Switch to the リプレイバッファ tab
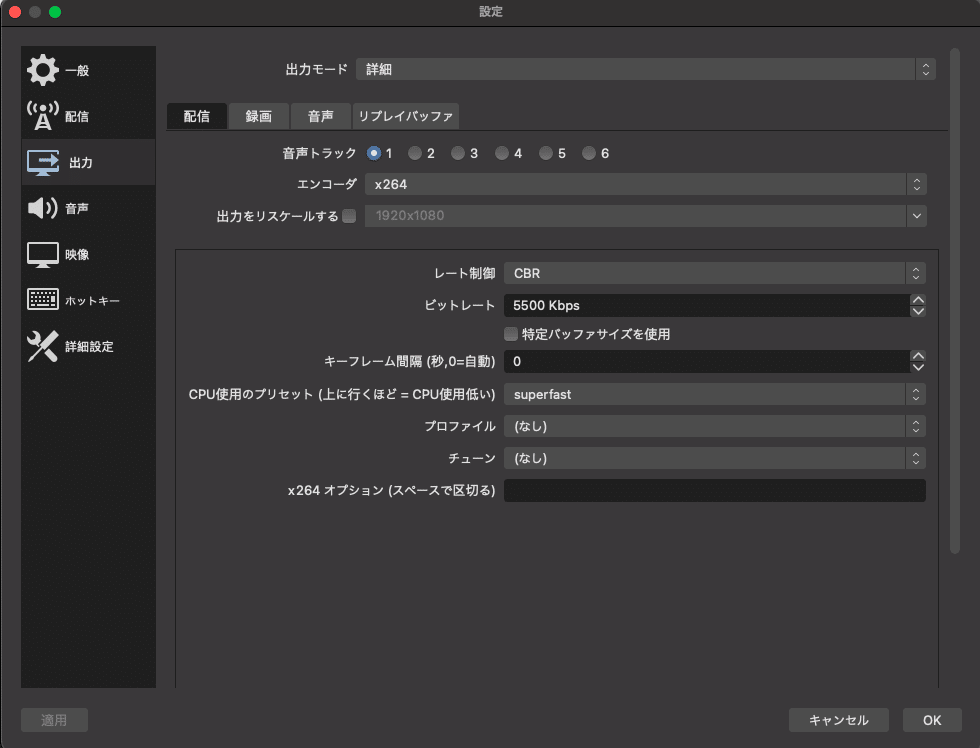 coord(406,116)
